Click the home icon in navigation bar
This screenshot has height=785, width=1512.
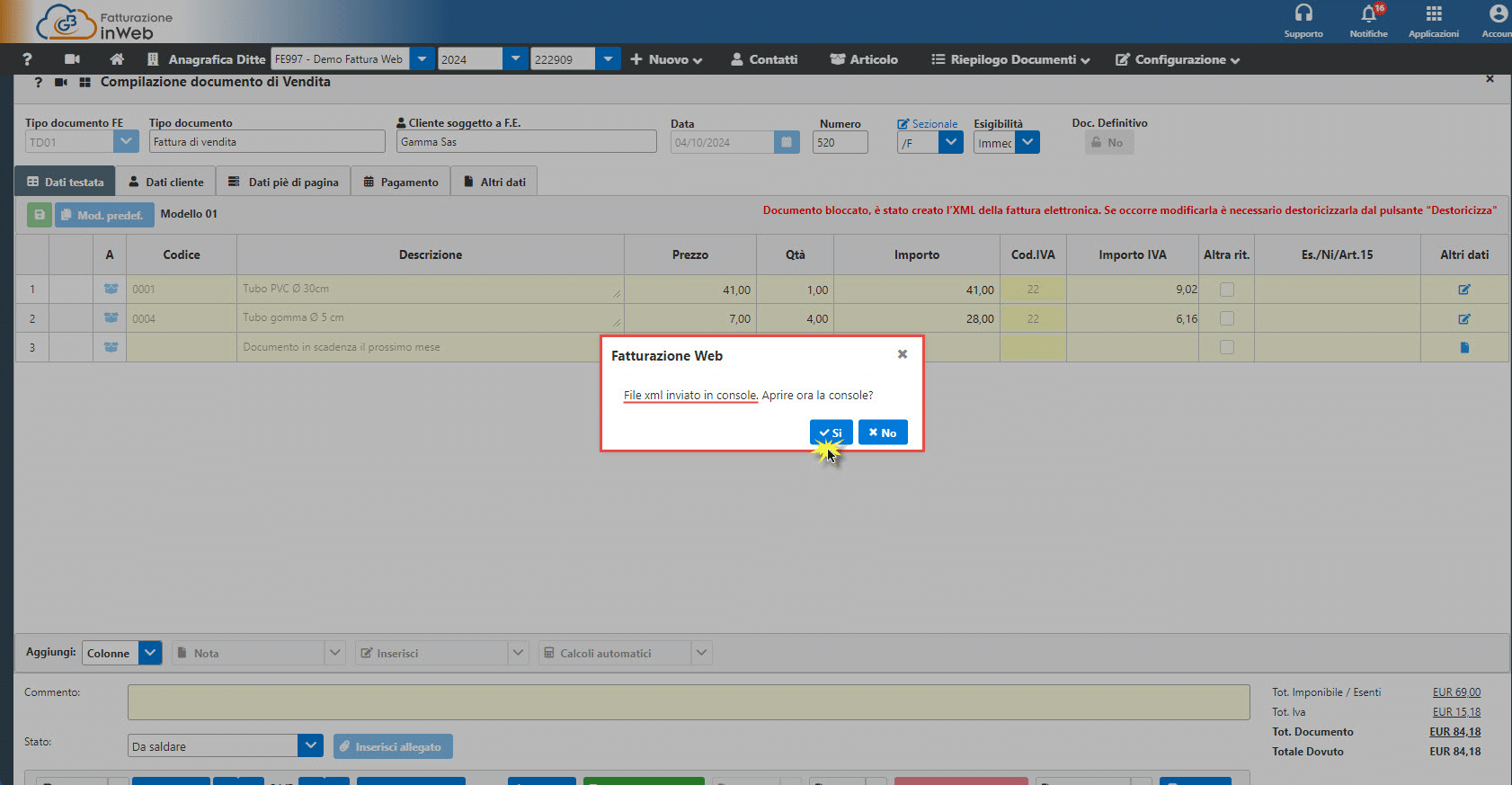[117, 59]
